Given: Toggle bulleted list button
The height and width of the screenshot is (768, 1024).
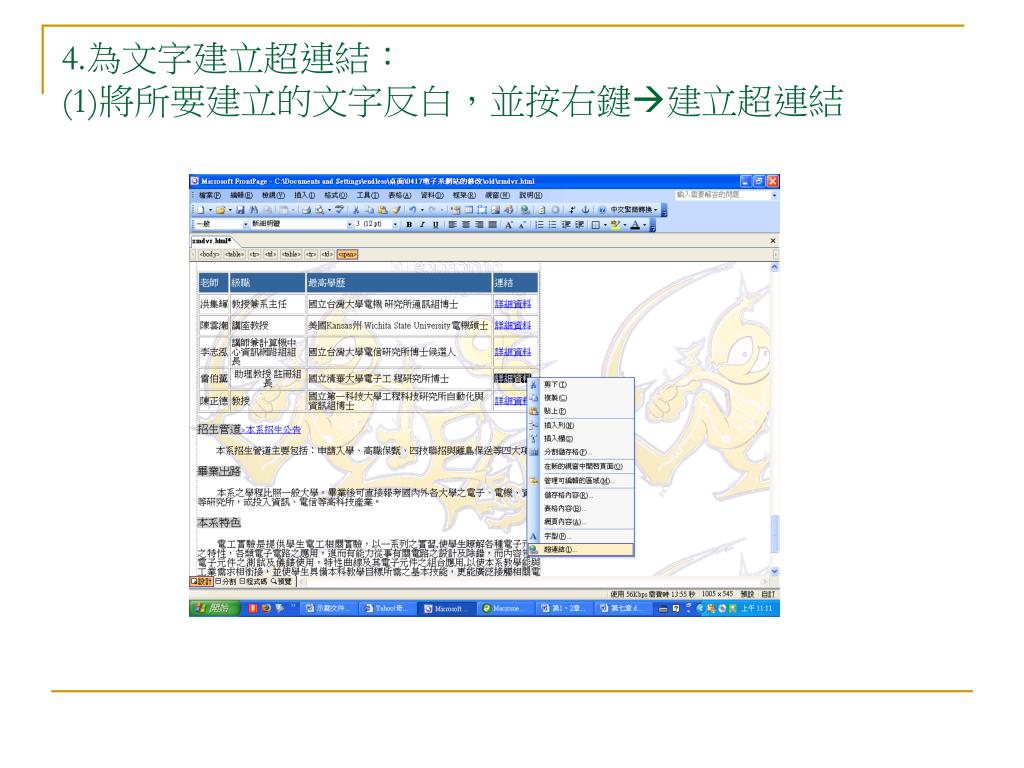Looking at the screenshot, I should [552, 225].
